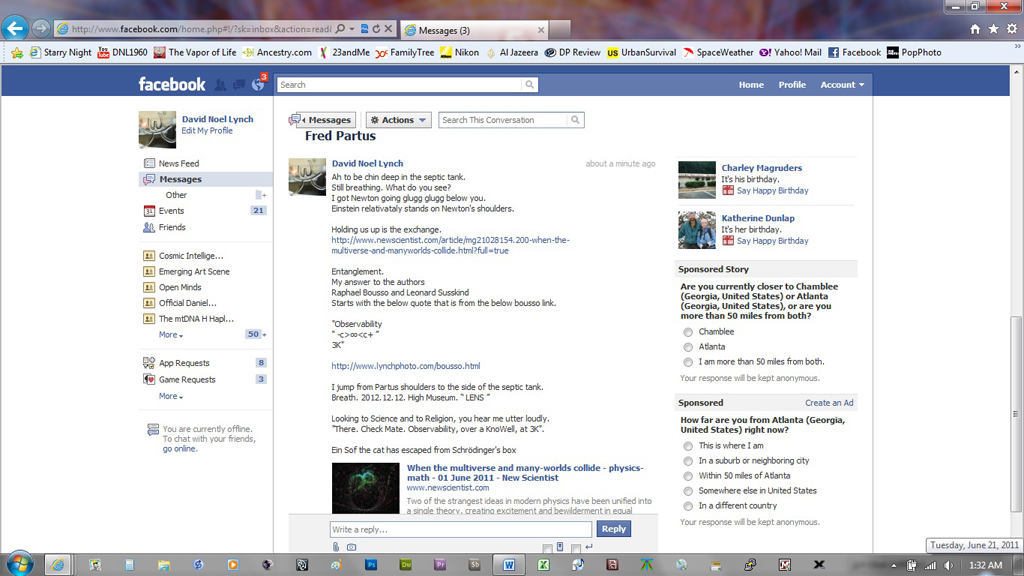Select the Atlanta radio option
The width and height of the screenshot is (1024, 576).
688,347
